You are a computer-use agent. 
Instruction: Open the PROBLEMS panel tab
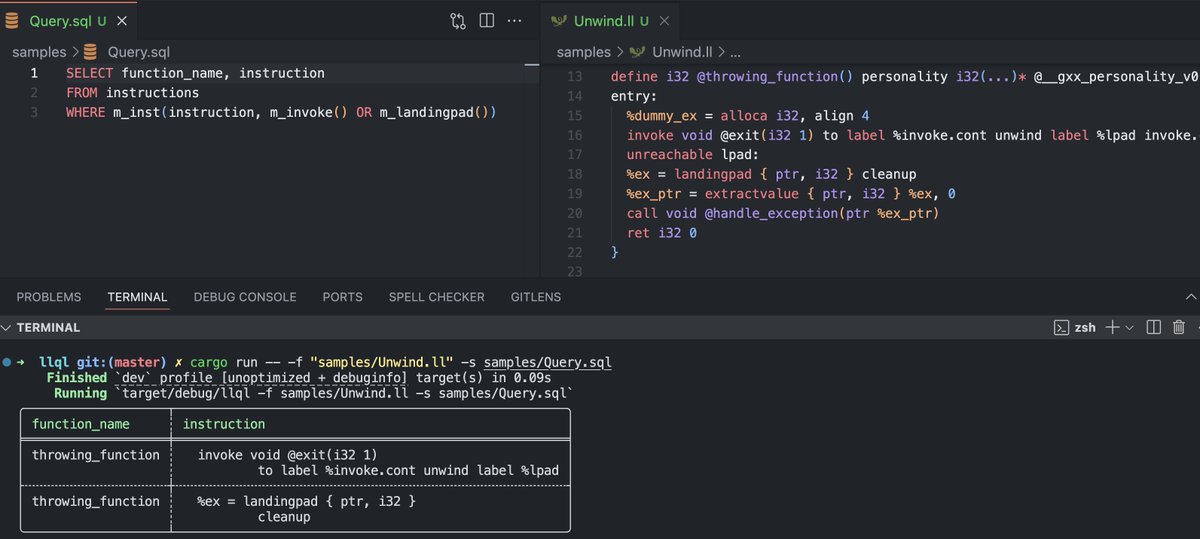[49, 297]
